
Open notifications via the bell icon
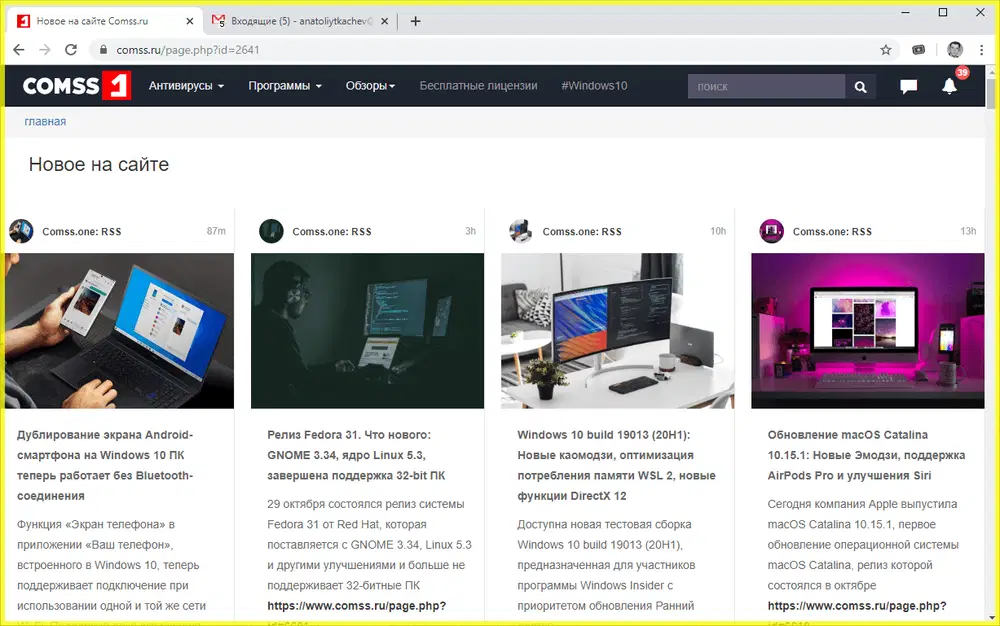pos(949,86)
